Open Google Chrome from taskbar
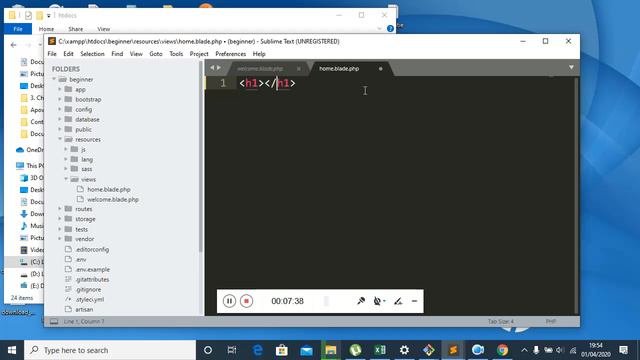 (x=502, y=350)
